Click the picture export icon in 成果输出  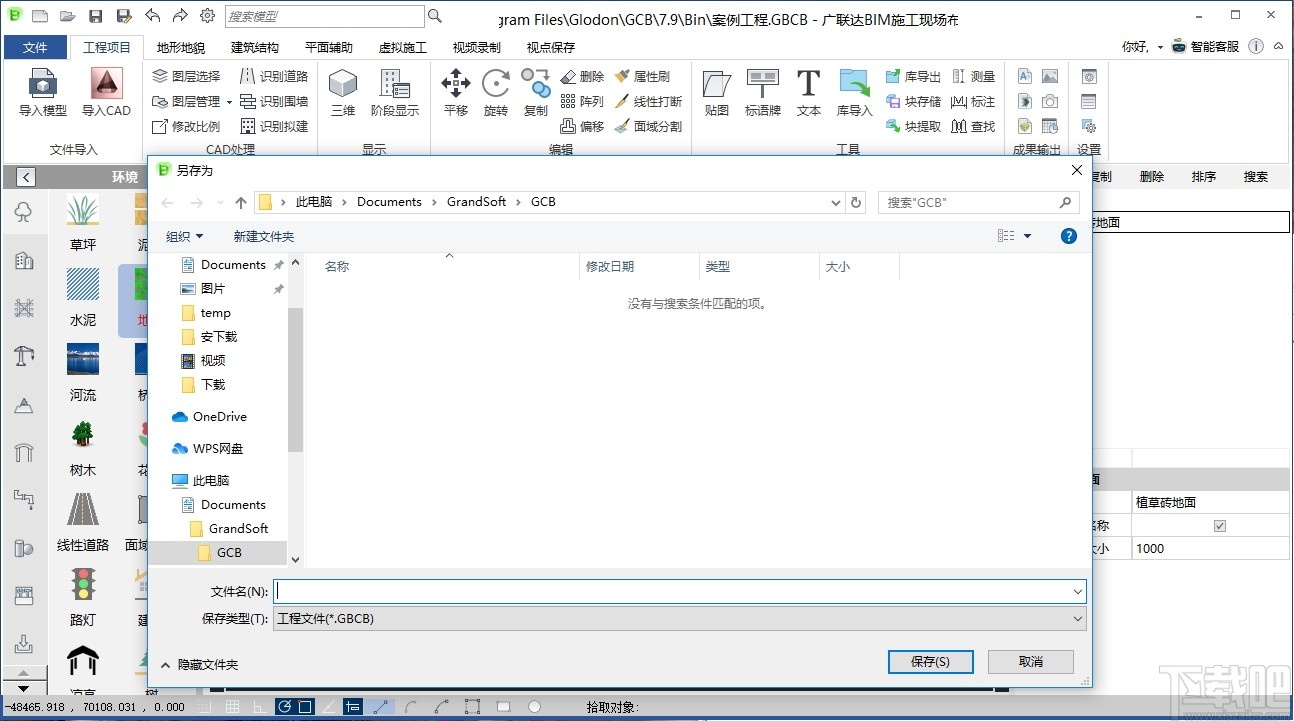[x=1050, y=76]
